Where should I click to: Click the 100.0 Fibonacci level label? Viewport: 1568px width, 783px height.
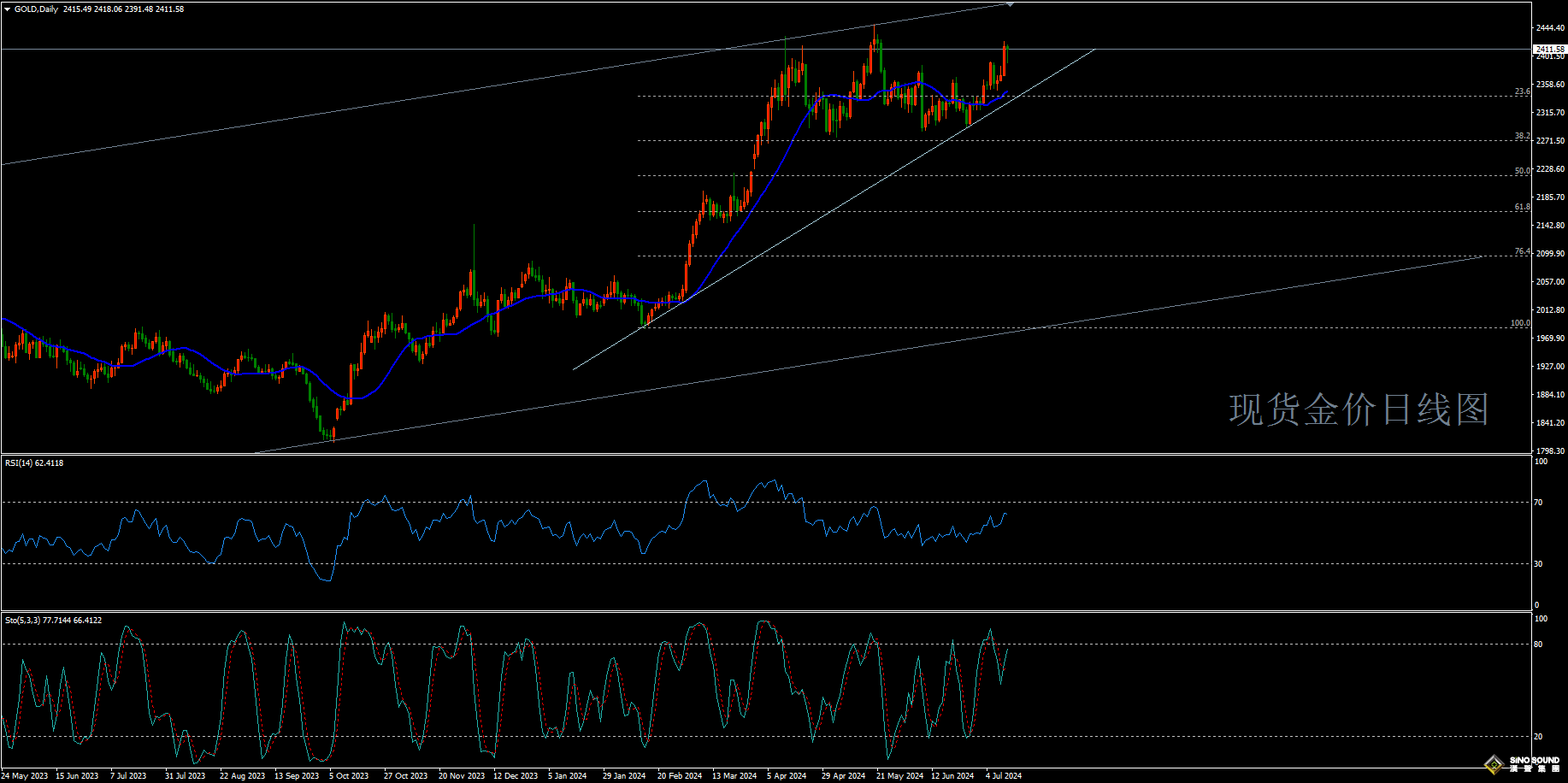coord(1520,323)
